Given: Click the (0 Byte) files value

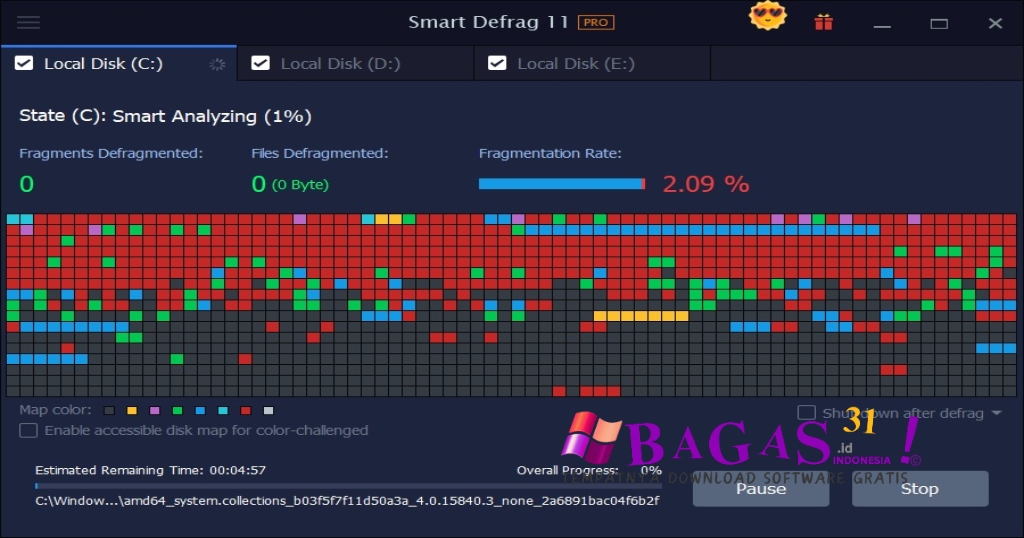Looking at the screenshot, I should 300,185.
